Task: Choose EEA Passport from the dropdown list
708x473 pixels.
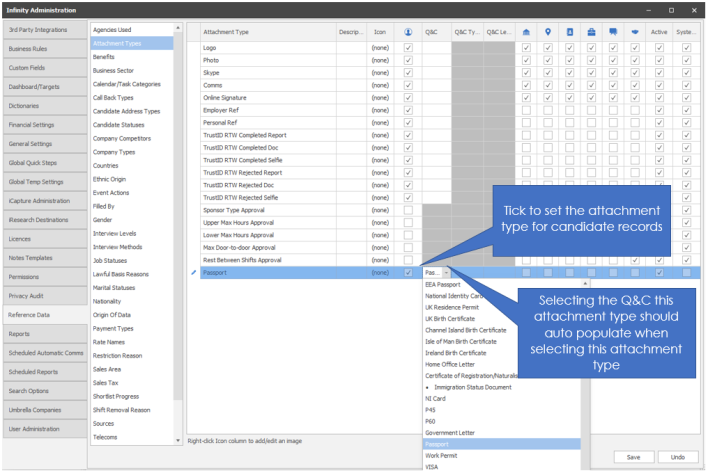Action: point(443,285)
